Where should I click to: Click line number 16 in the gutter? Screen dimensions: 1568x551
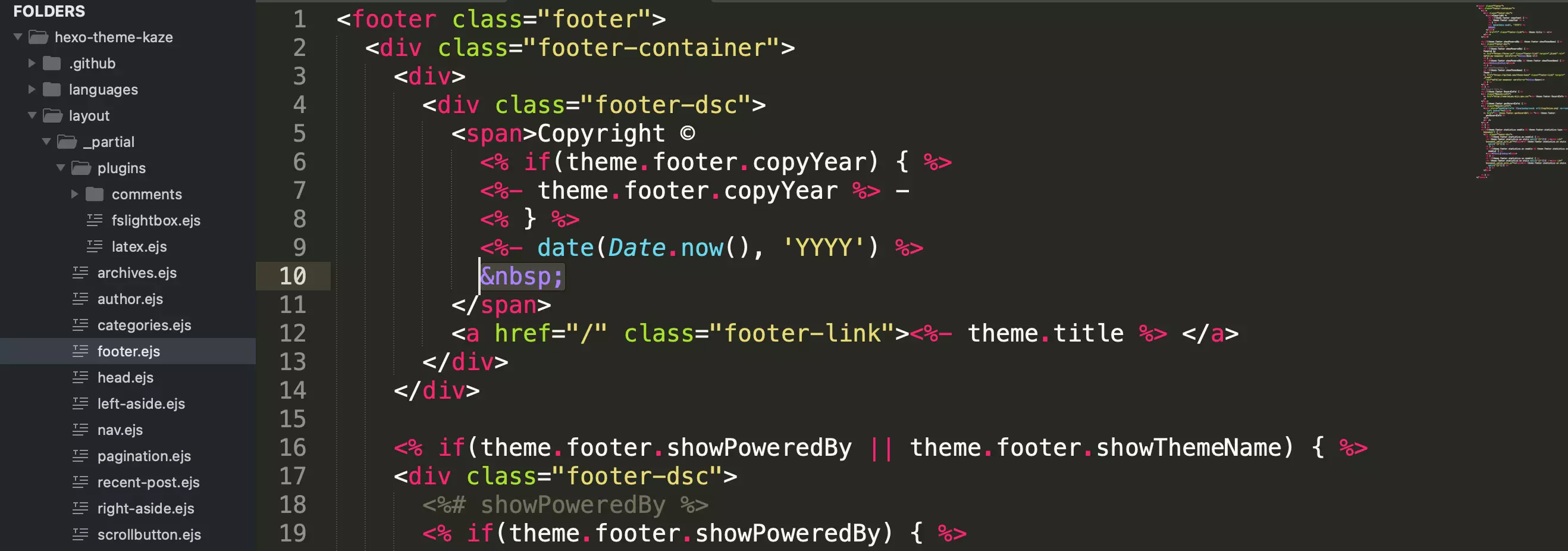click(293, 448)
